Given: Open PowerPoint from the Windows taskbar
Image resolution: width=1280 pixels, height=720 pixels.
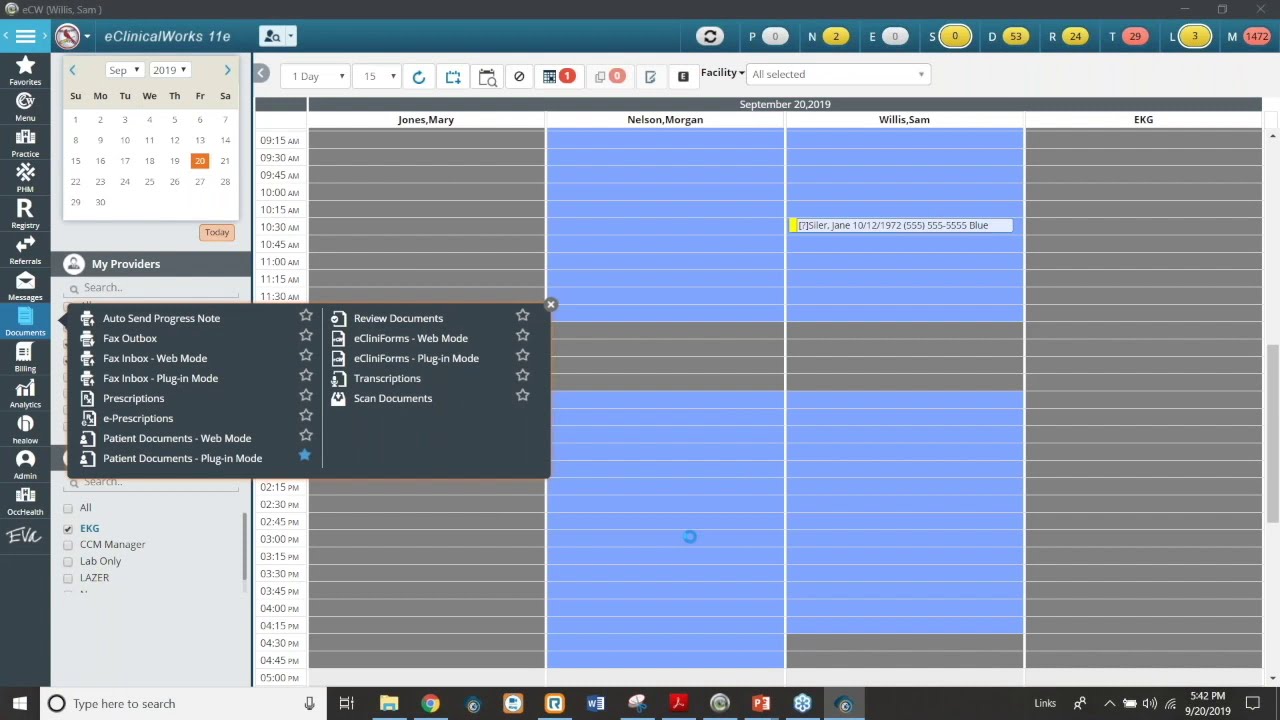Looking at the screenshot, I should click(761, 704).
